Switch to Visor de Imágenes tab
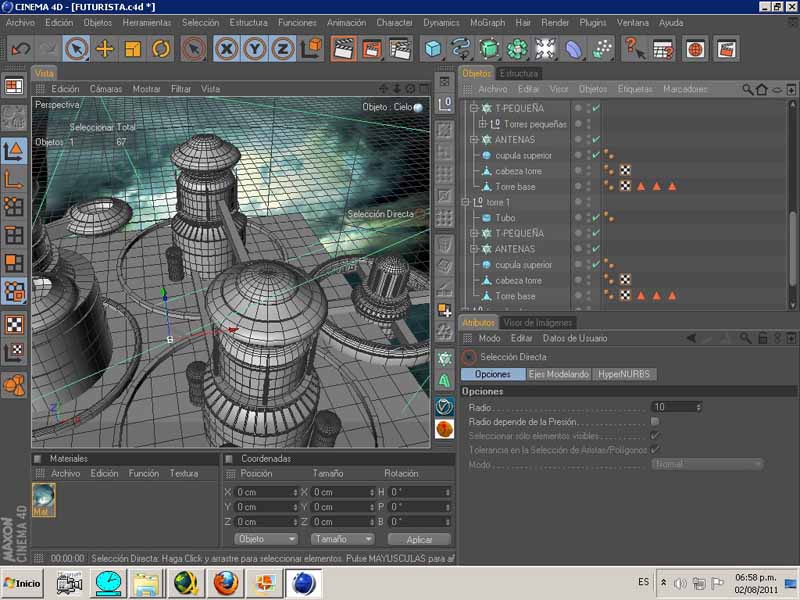 pos(537,322)
